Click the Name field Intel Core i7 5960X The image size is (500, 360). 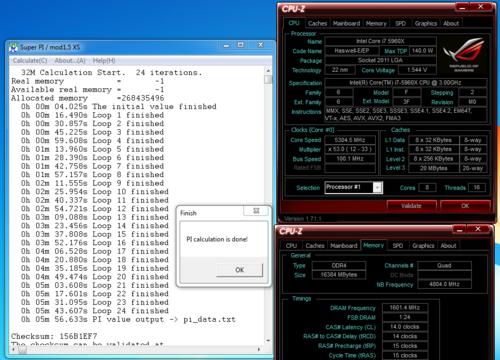coord(380,41)
